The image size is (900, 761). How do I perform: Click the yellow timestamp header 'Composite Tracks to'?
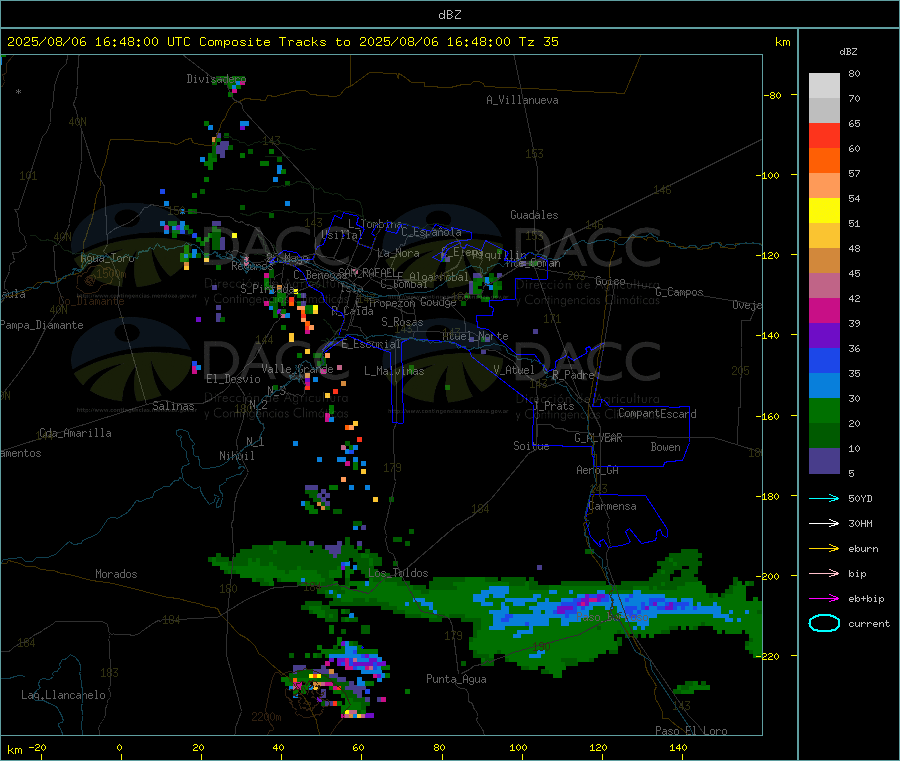pyautogui.click(x=274, y=42)
